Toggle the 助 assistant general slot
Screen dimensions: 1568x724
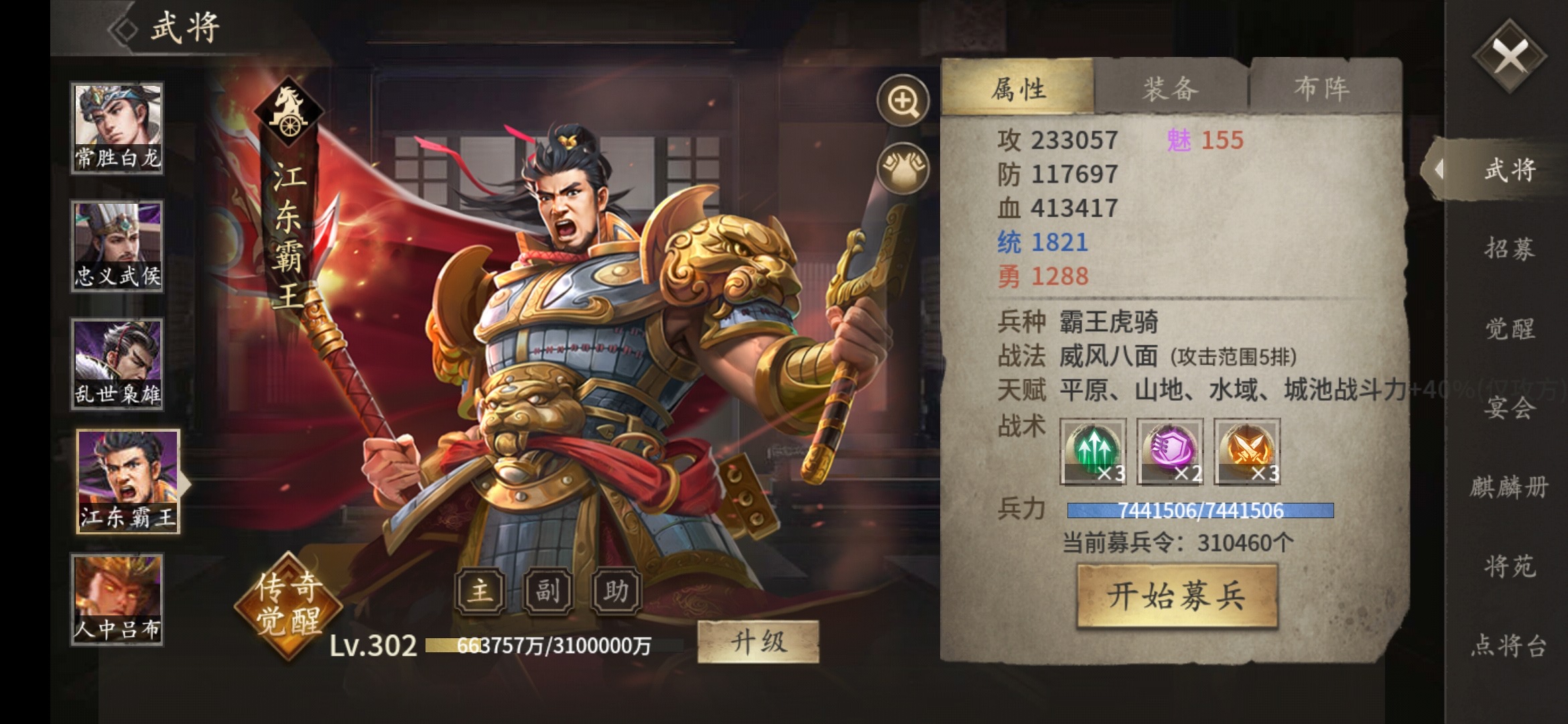point(616,591)
